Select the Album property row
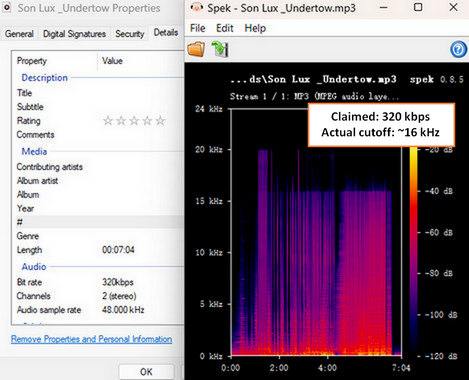Viewport: 469px width, 380px height. point(98,195)
